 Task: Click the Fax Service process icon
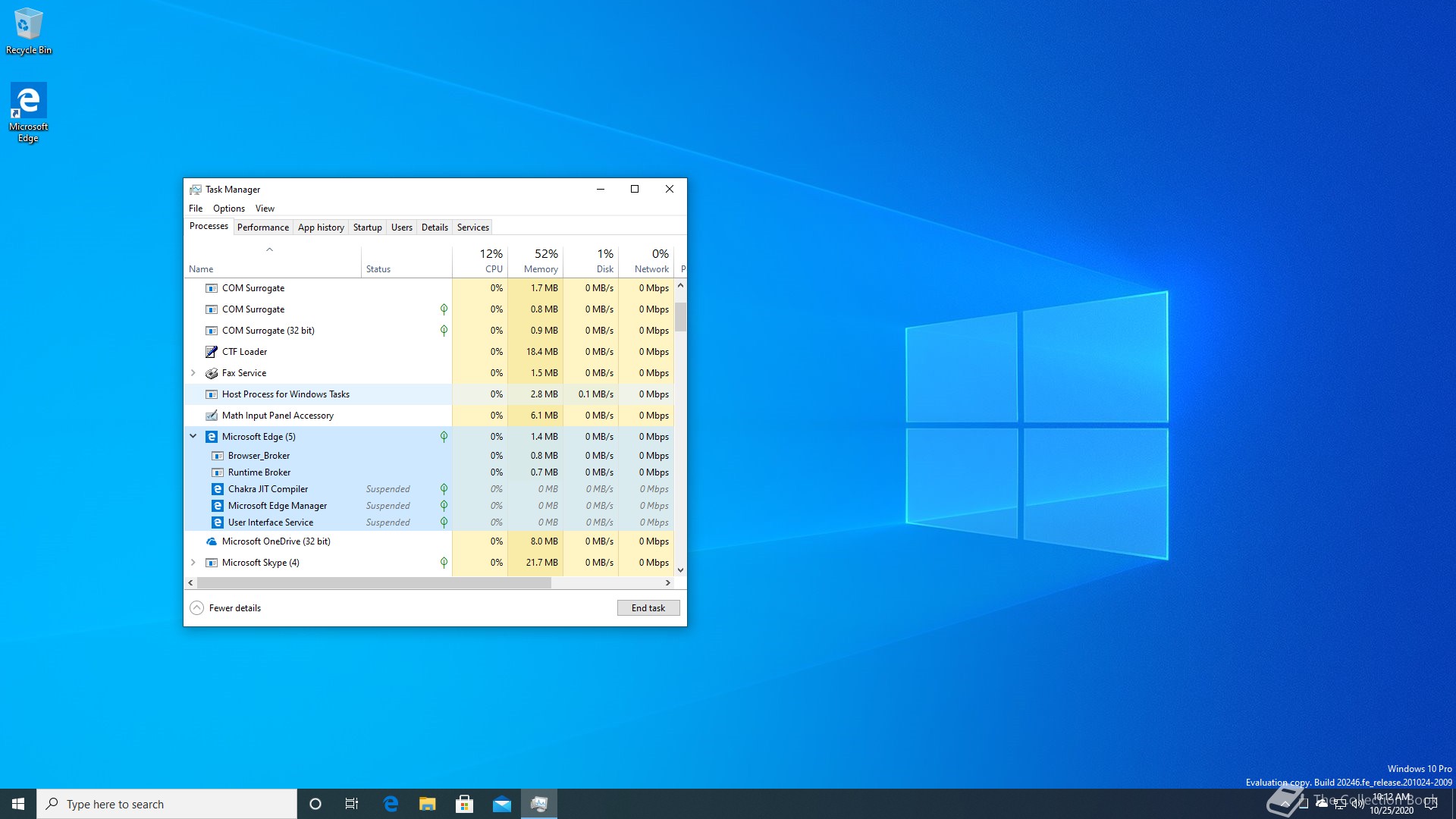coord(212,373)
